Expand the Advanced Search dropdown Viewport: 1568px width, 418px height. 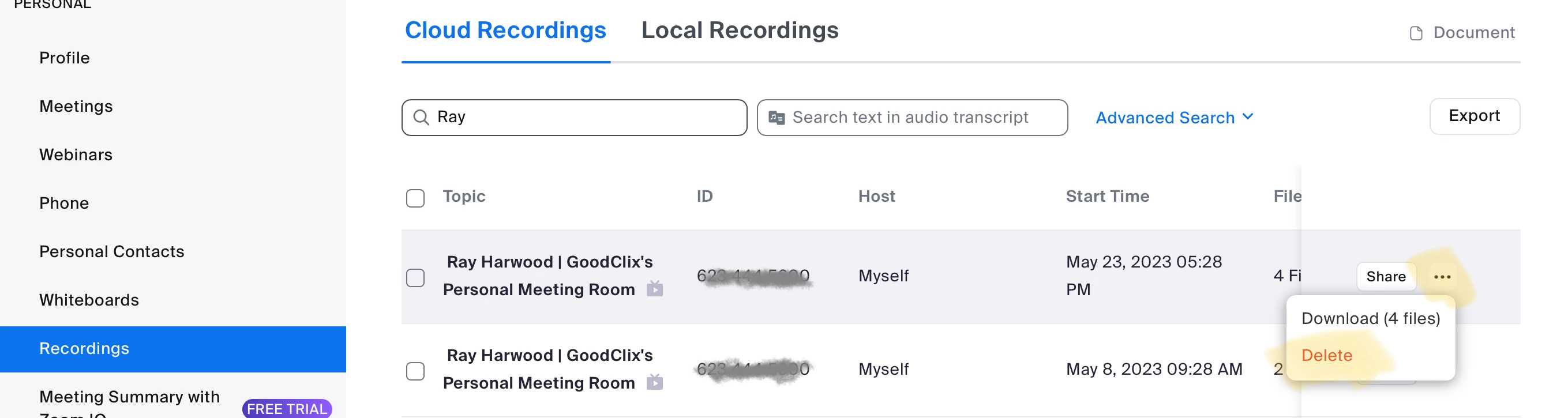click(x=1174, y=118)
